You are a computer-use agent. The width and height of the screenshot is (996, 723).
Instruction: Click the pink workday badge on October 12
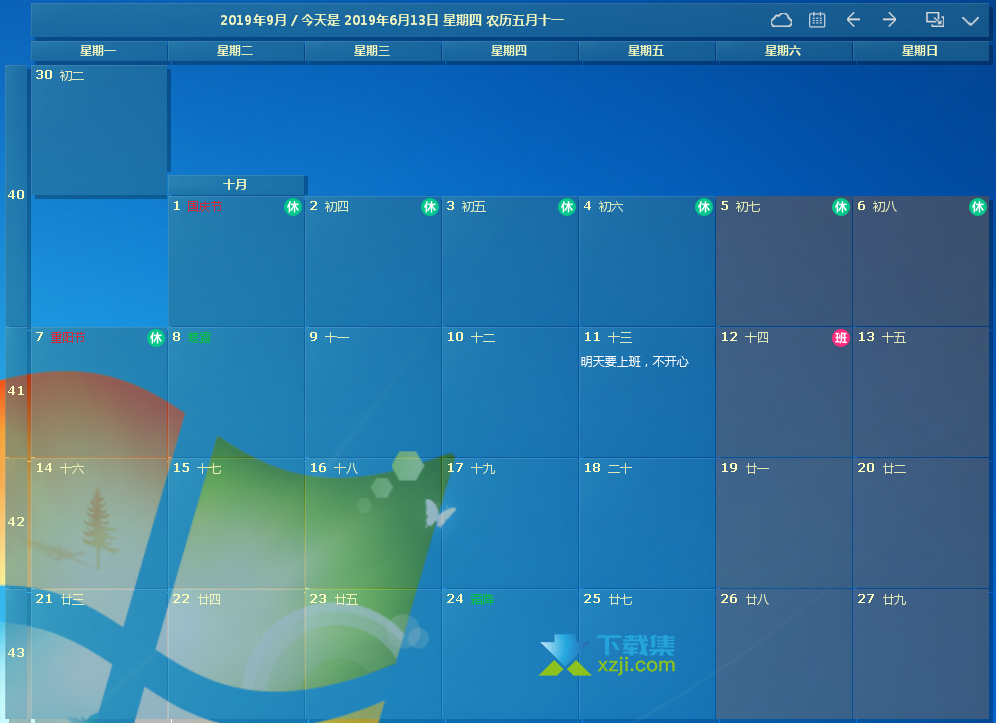point(841,338)
